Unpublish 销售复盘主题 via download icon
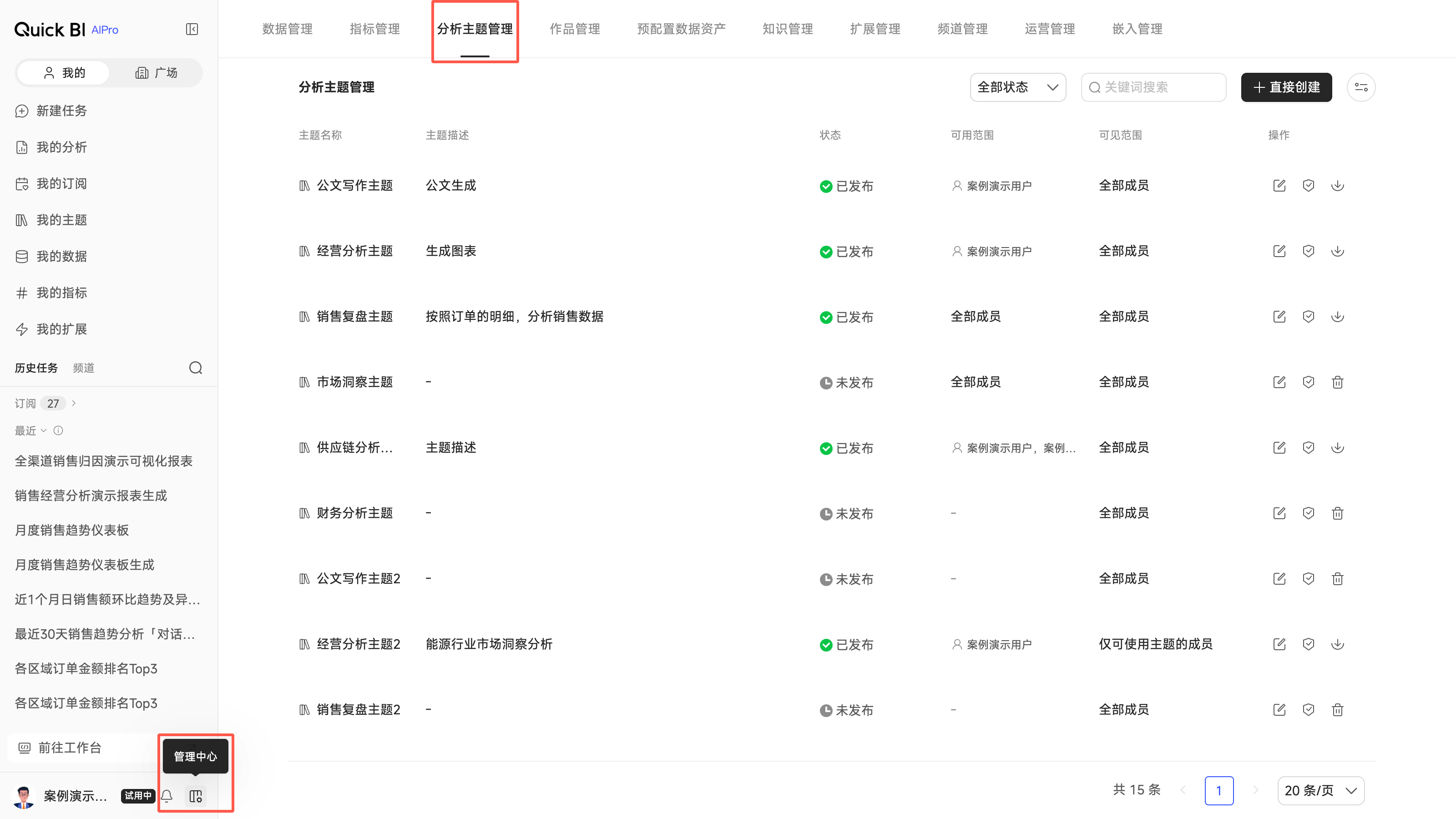This screenshot has height=819, width=1456. [1337, 317]
